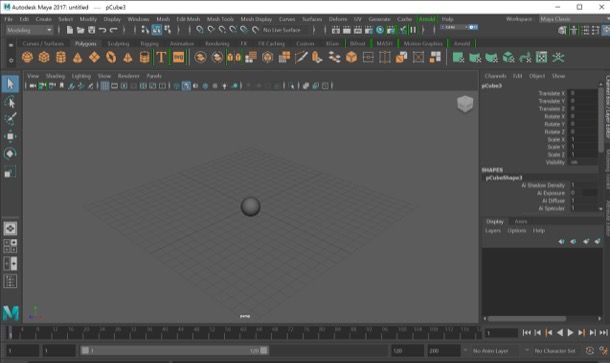This screenshot has height=363, width=610.
Task: Activate the Scale tool in toolbox
Action: tap(10, 172)
